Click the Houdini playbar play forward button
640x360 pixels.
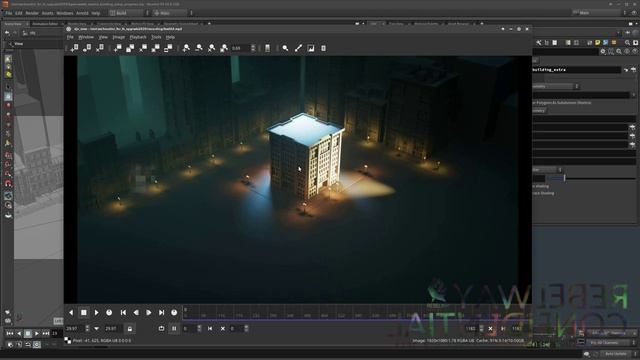pyautogui.click(x=37, y=333)
